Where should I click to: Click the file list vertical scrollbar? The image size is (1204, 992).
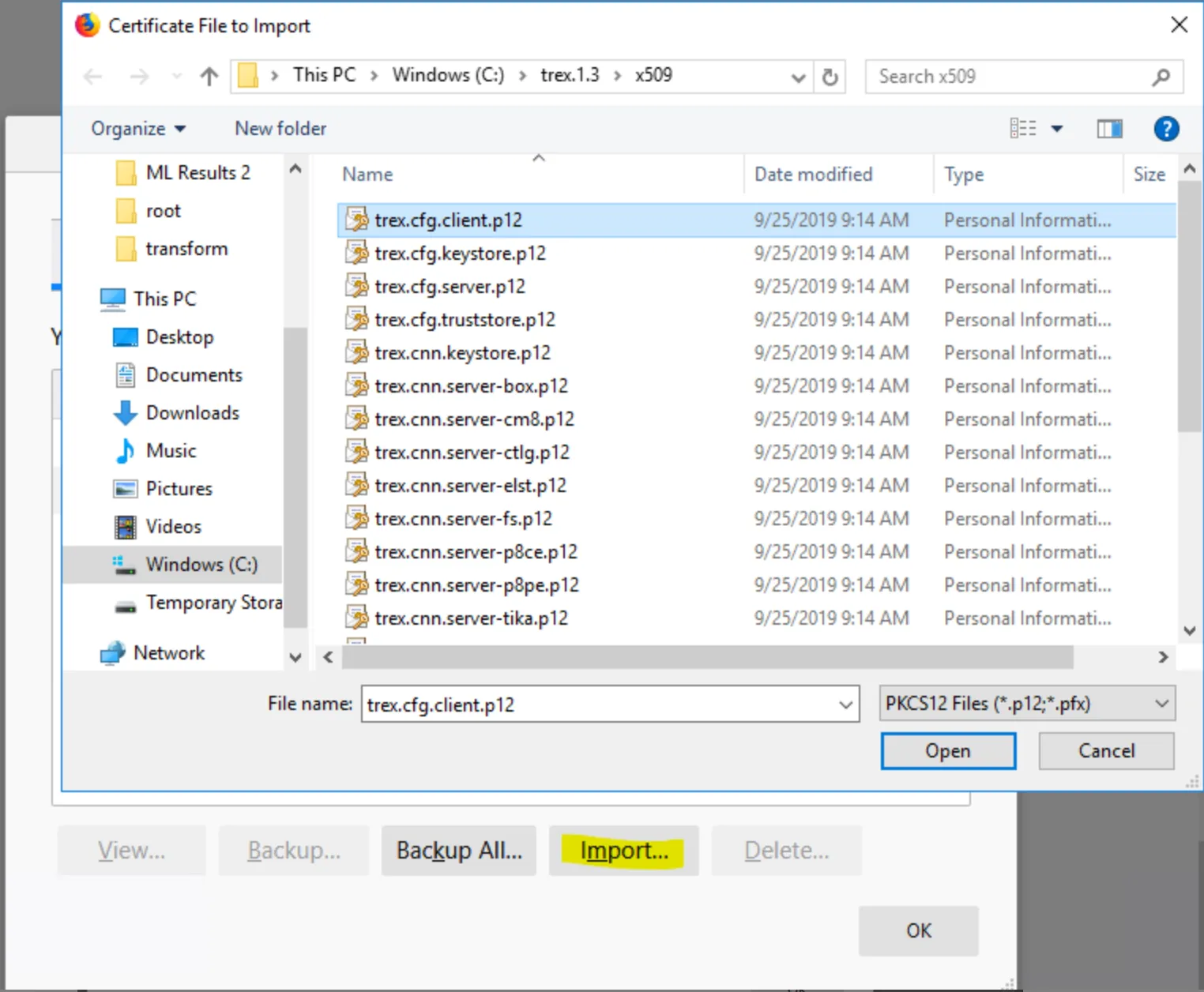[1190, 306]
